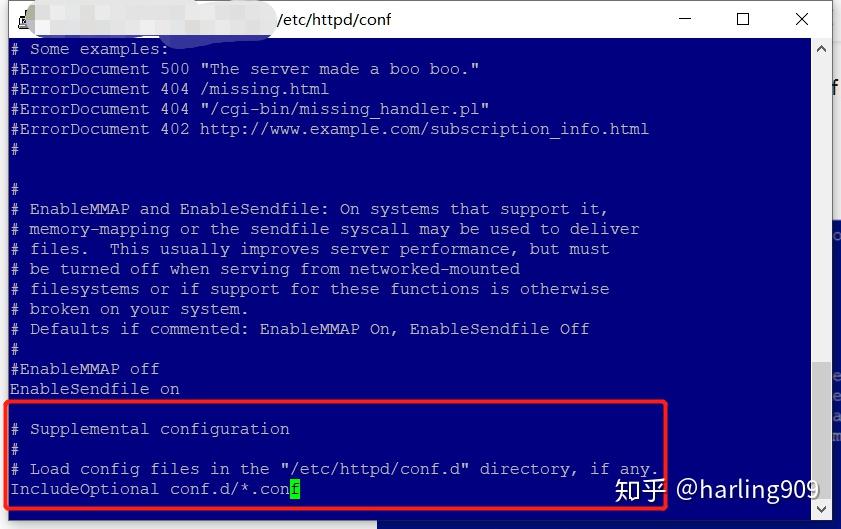This screenshot has height=529, width=841.
Task: Click the 'IncludeOptional' directive text
Action: (85, 489)
